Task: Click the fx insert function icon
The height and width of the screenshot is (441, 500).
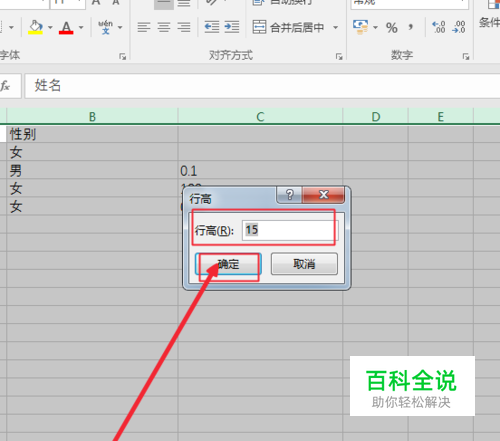Action: [x=5, y=86]
